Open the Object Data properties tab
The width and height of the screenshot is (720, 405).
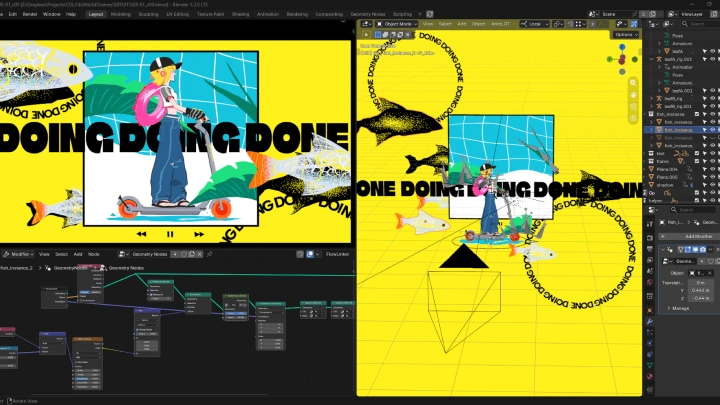click(x=650, y=365)
